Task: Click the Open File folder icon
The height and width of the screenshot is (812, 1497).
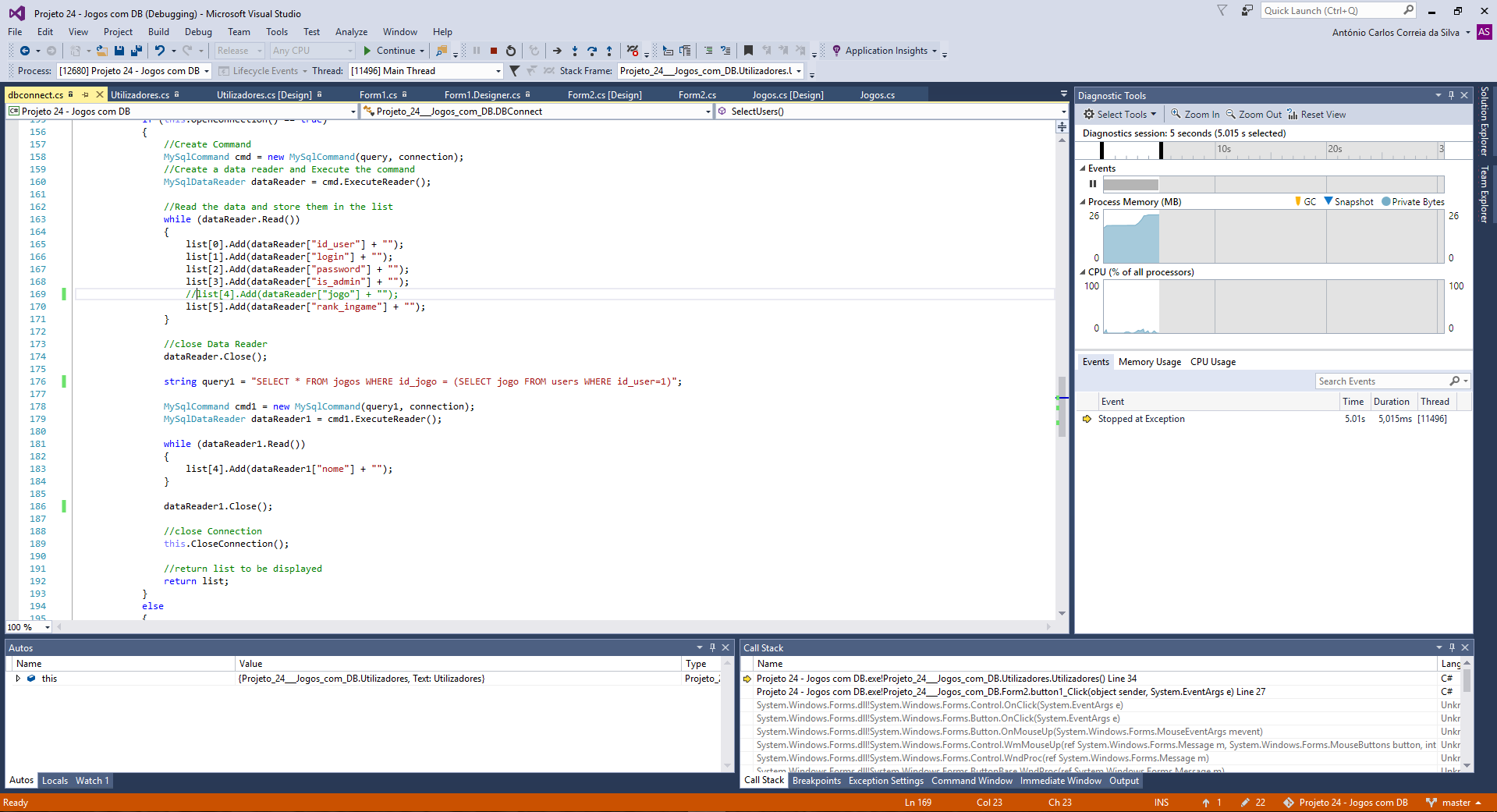Action: [x=101, y=51]
